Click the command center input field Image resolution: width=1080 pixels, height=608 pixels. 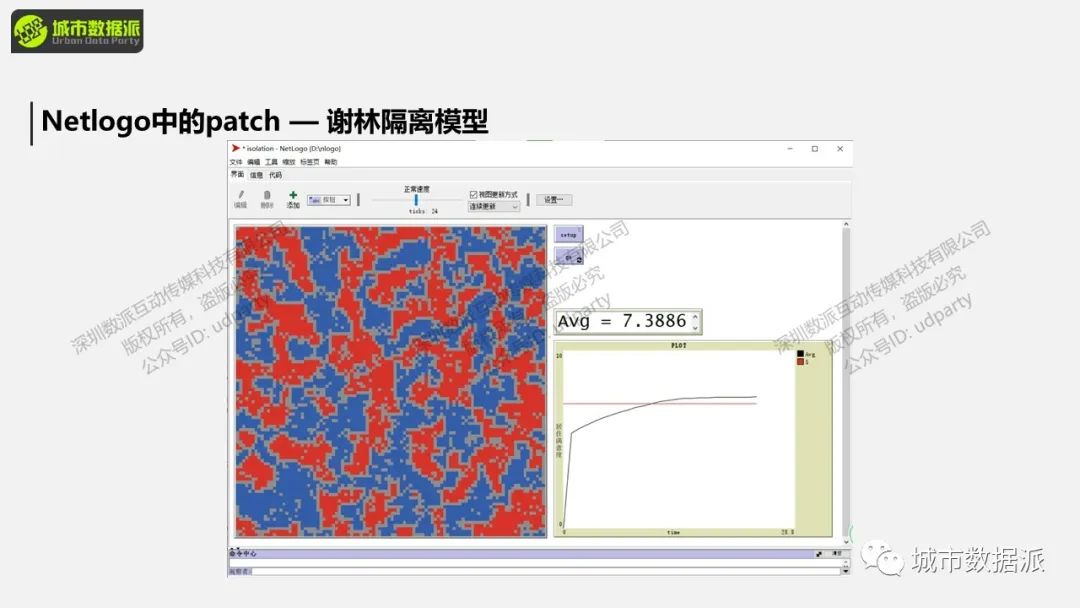pos(547,571)
